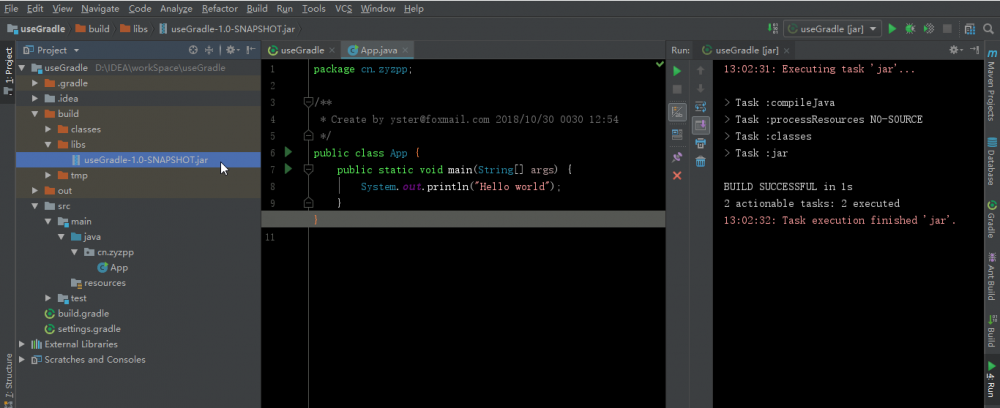Viewport: 1000px width, 408px height.
Task: Pin the Run tab with the pin icon
Action: pyautogui.click(x=677, y=157)
